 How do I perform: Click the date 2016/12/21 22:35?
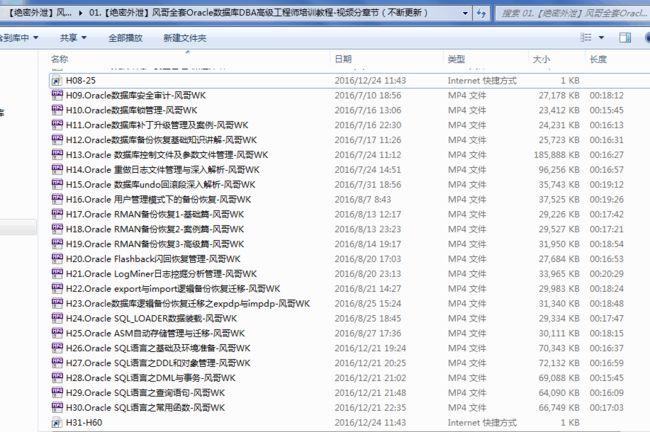pos(370,408)
